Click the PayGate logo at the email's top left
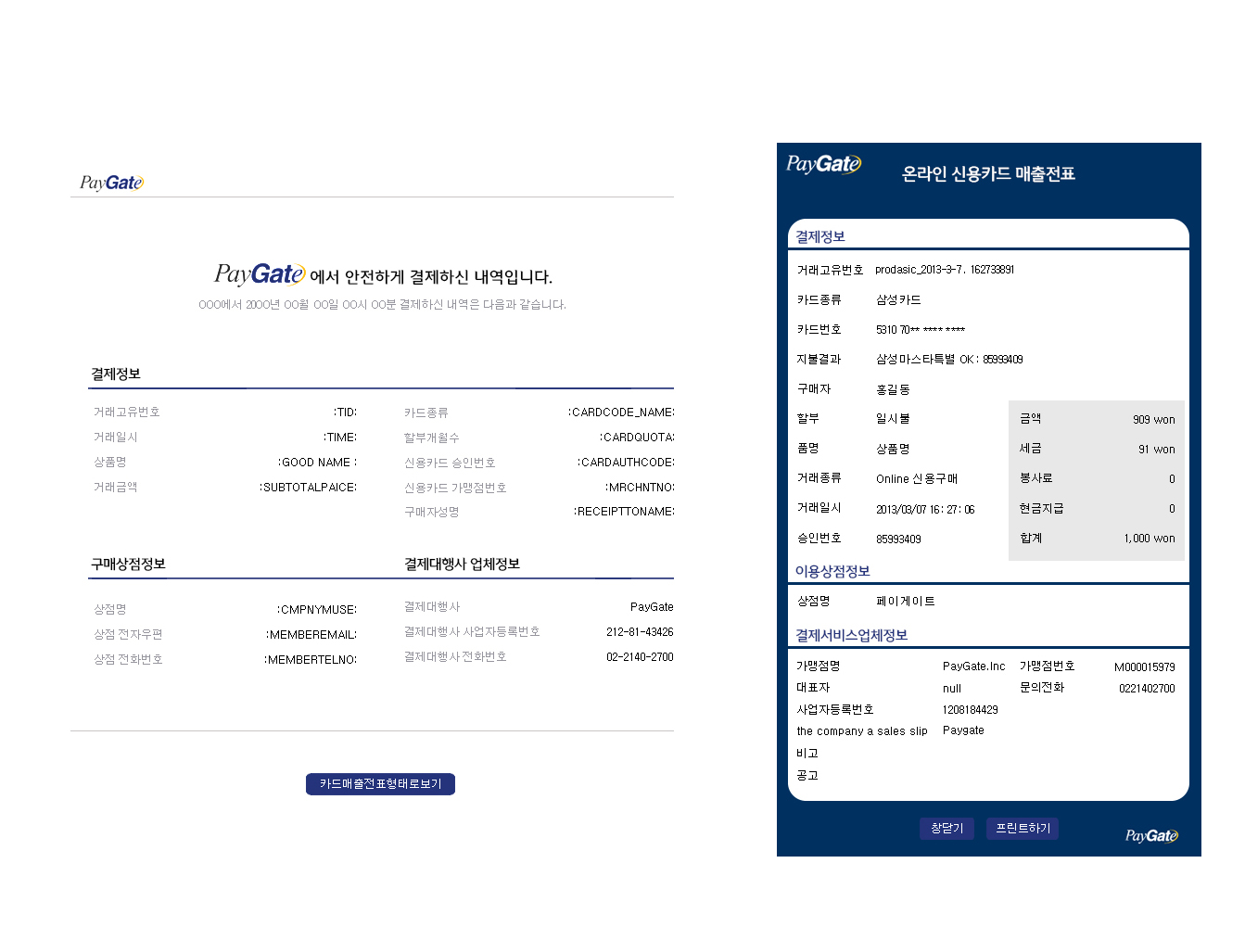 point(111,183)
